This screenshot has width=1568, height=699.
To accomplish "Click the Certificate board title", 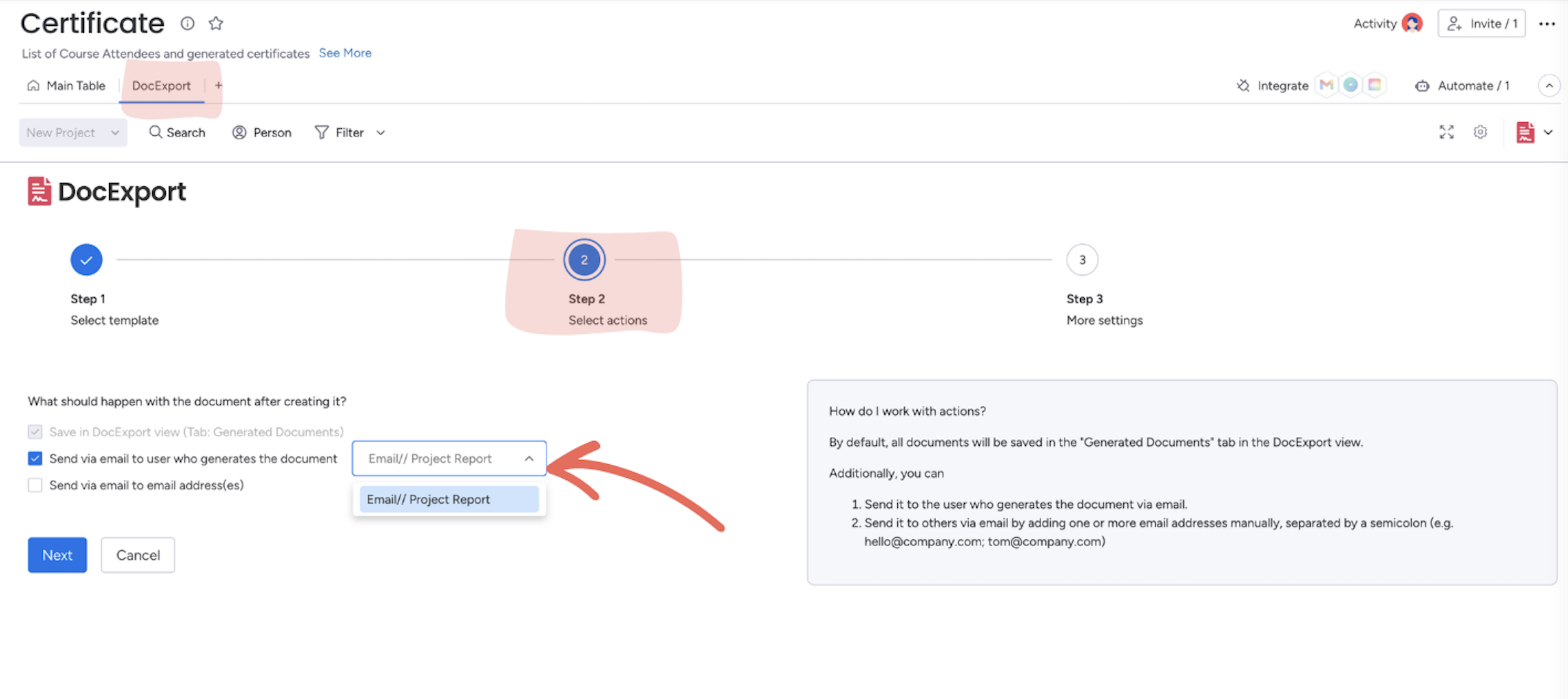I will 92,23.
